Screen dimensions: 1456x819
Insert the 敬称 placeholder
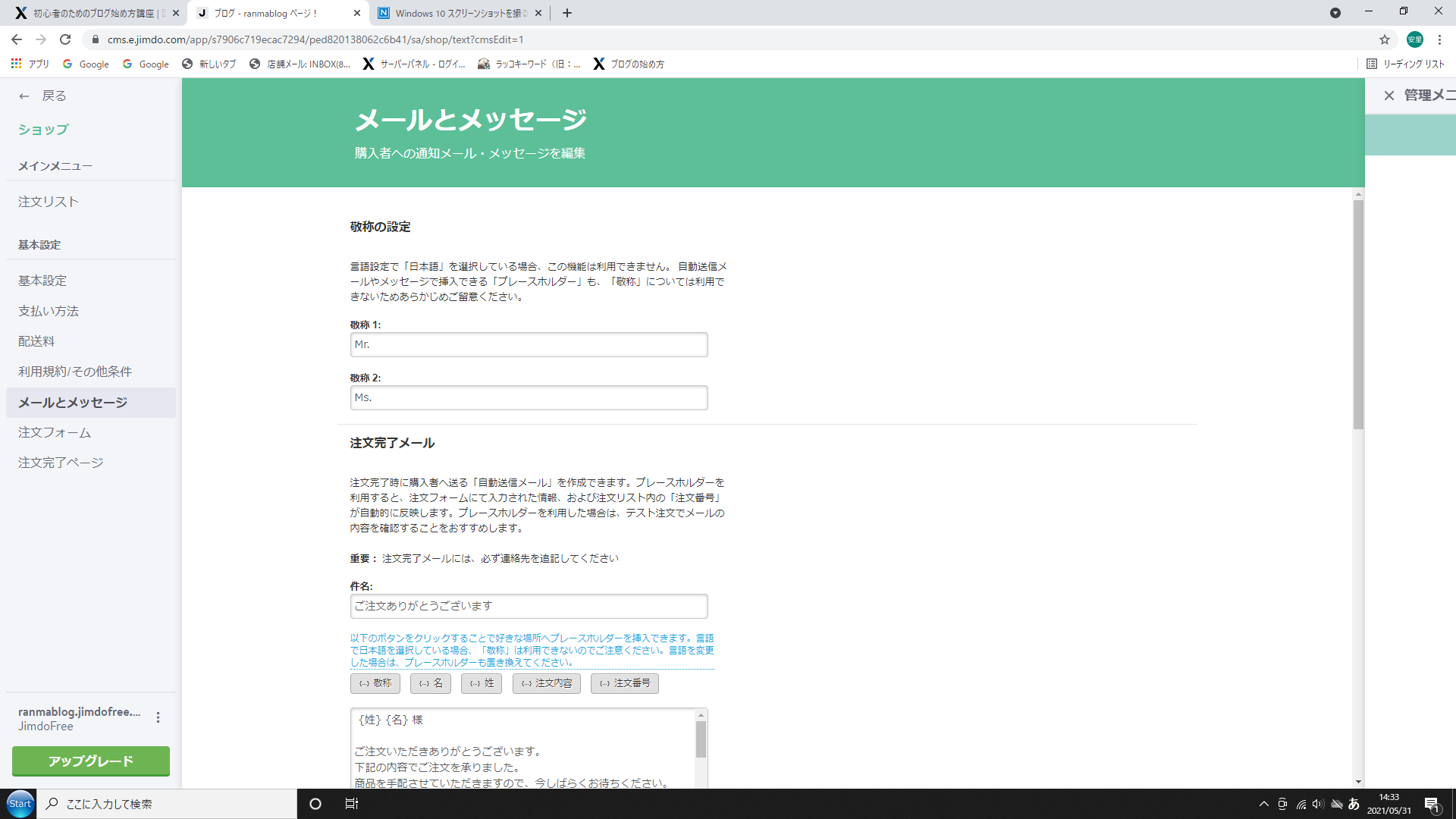(x=375, y=683)
